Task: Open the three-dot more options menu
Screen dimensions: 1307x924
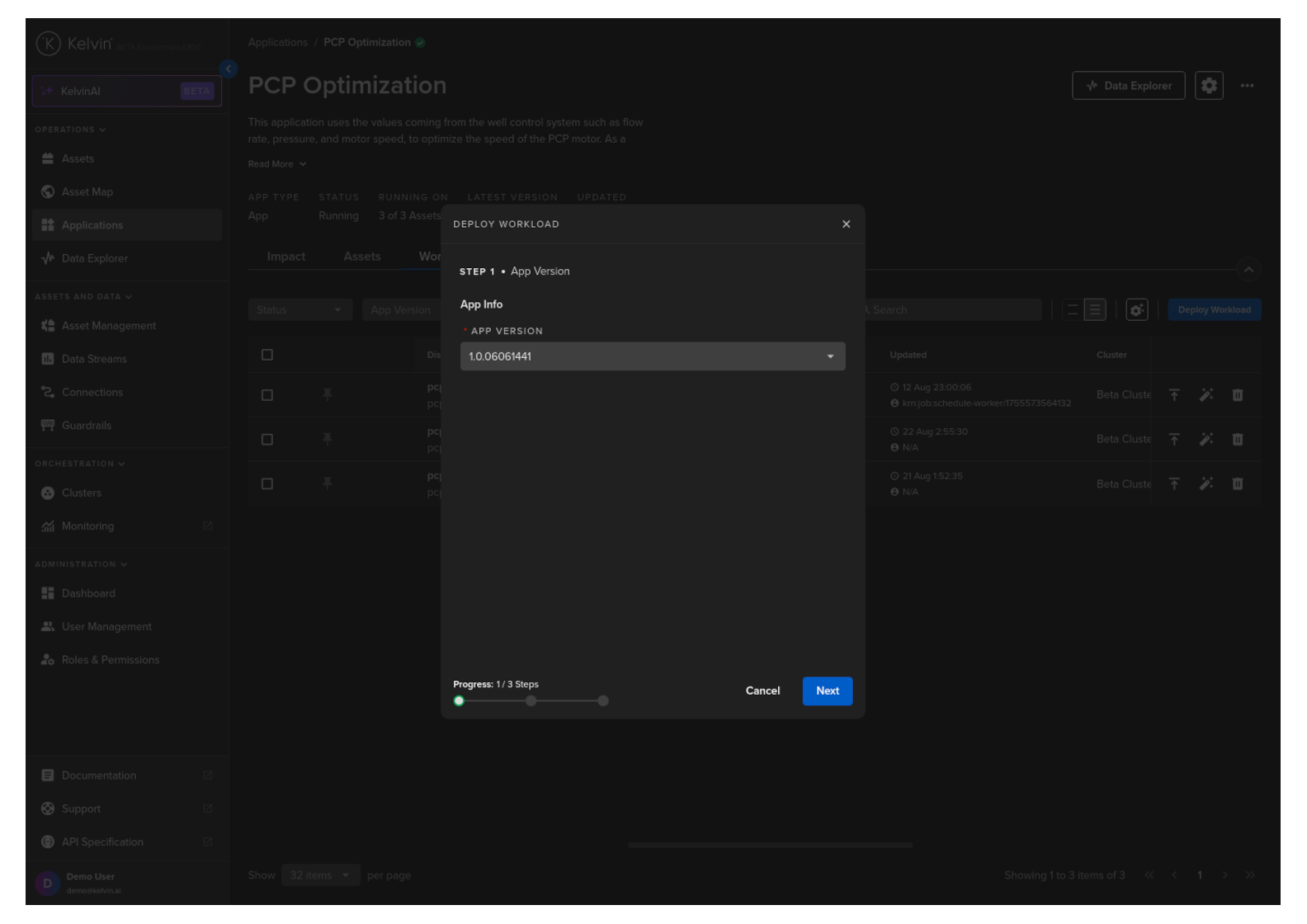Action: (1247, 86)
